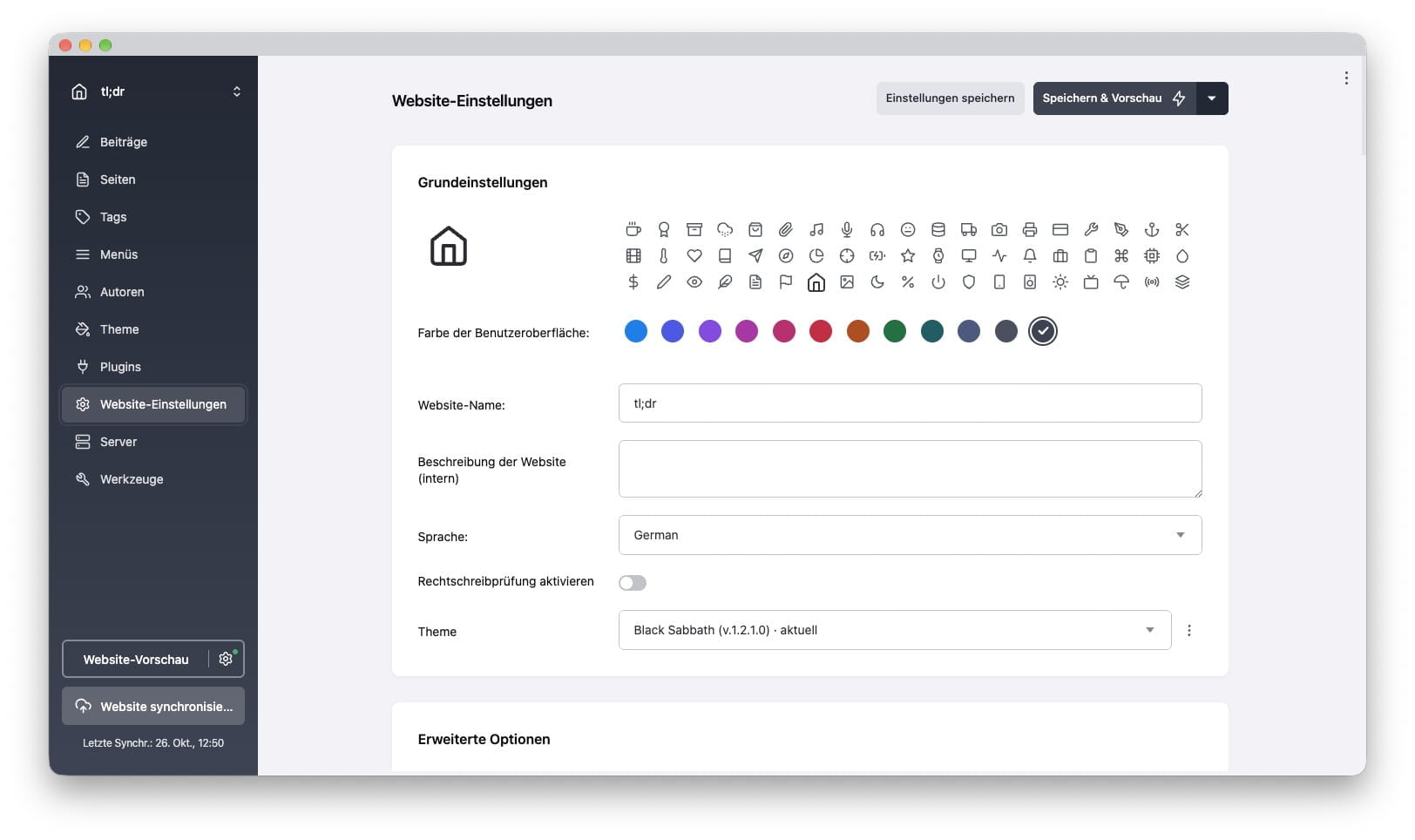Choose the paperclip website icon
This screenshot has width=1415, height=840.
tap(786, 230)
